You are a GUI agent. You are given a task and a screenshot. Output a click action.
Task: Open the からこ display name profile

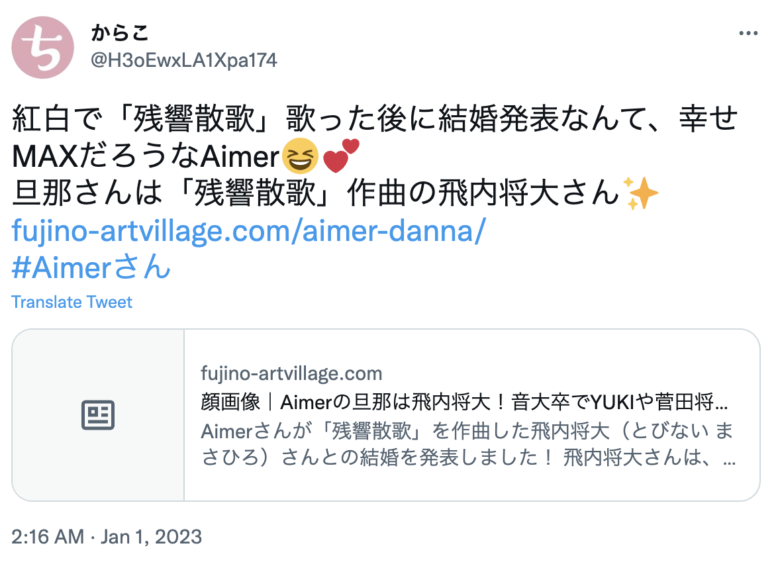click(120, 33)
